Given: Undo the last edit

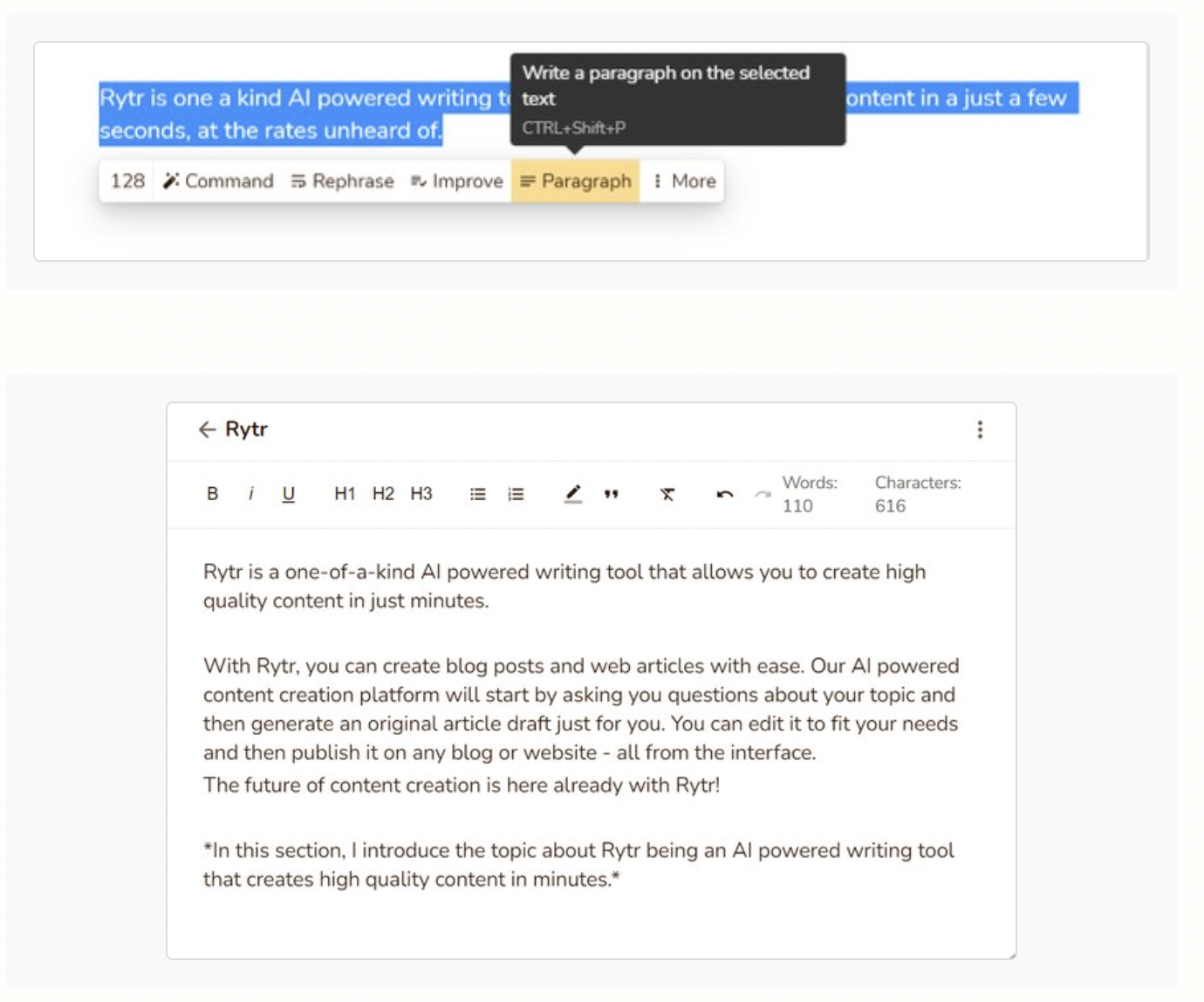Looking at the screenshot, I should pyautogui.click(x=724, y=494).
